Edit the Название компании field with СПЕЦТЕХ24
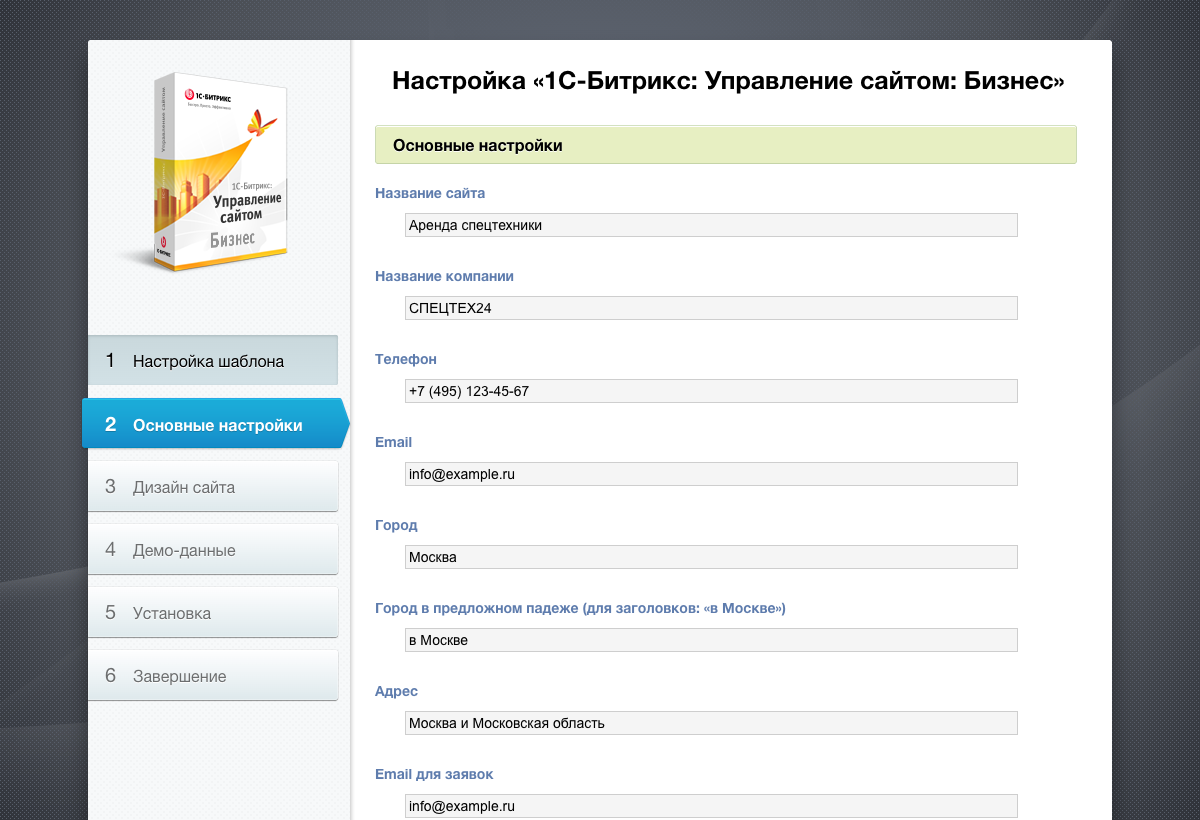Viewport: 1200px width, 820px height. pos(711,308)
